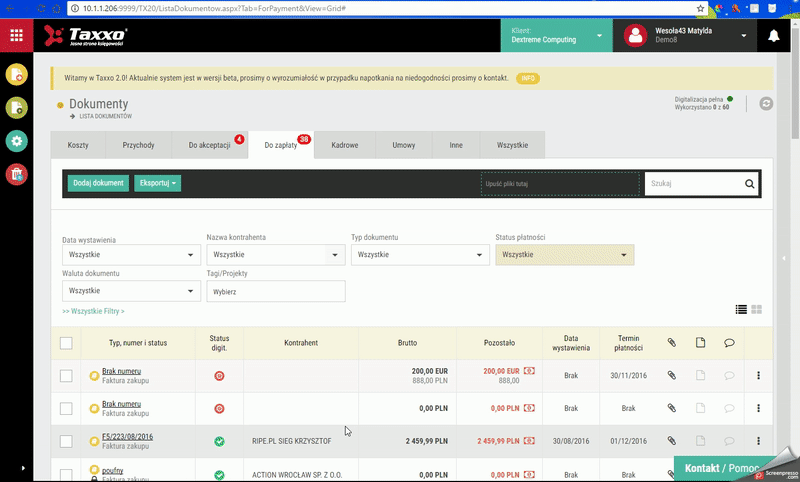Open Brak numeru link in 200,00 EUR row
This screenshot has width=800, height=482.
click(121, 371)
